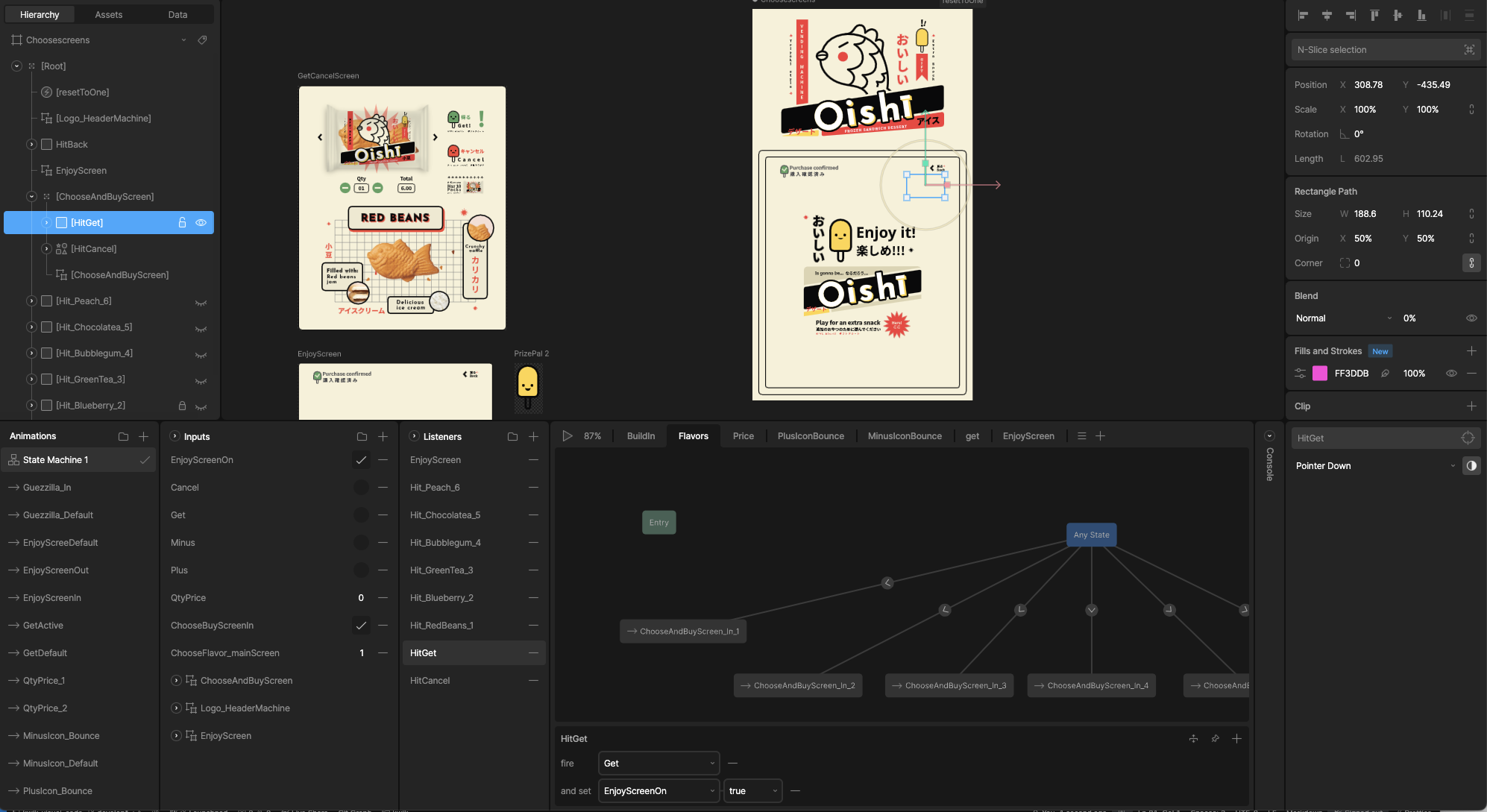Open the Price layer tab
This screenshot has width=1487, height=812.
743,436
